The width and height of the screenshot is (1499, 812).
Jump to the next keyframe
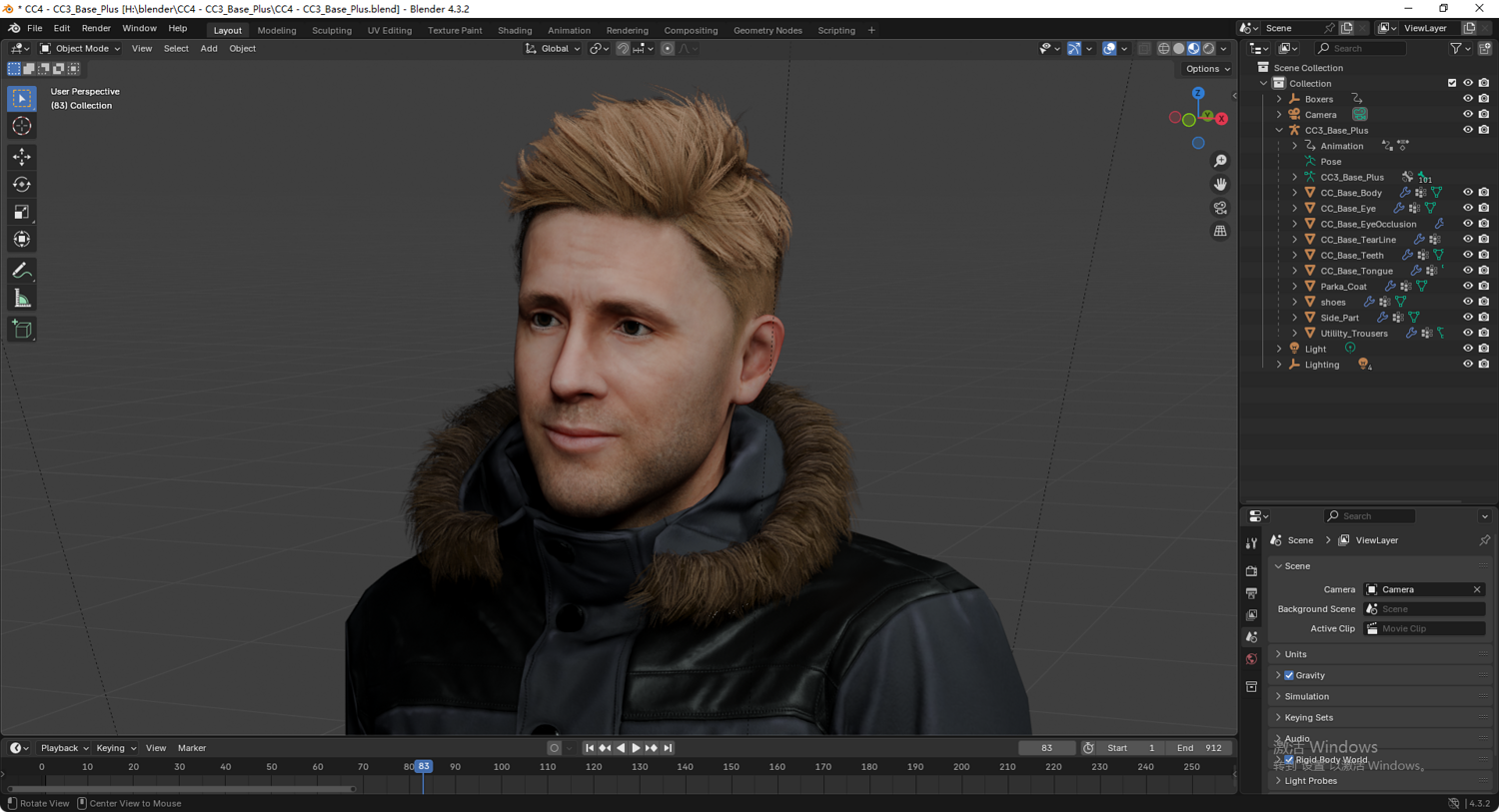click(652, 748)
